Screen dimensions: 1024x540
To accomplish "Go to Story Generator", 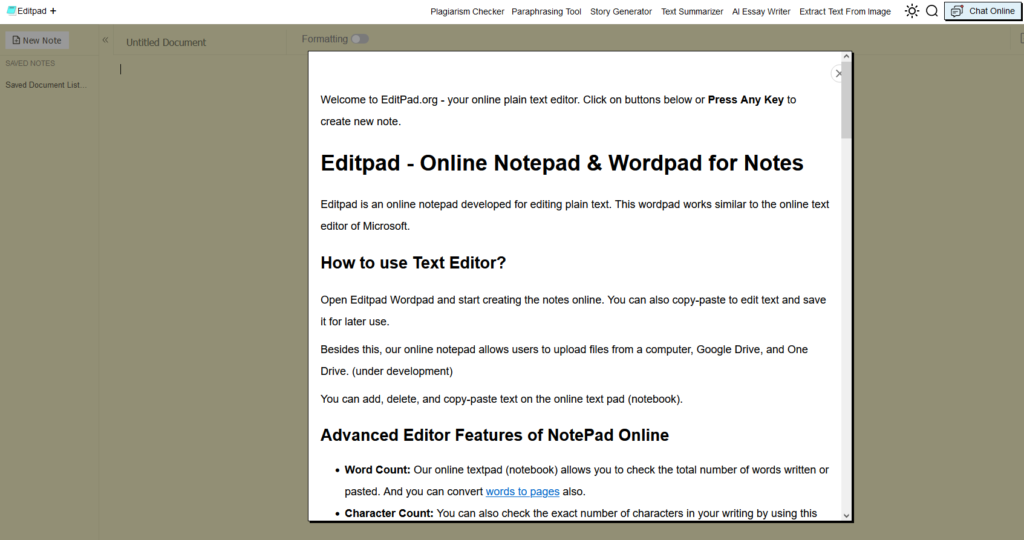I will click(621, 12).
